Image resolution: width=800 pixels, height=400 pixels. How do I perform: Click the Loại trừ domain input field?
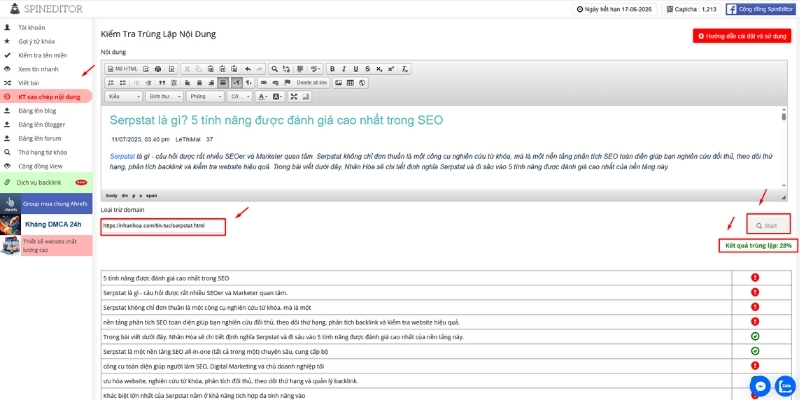[163, 227]
